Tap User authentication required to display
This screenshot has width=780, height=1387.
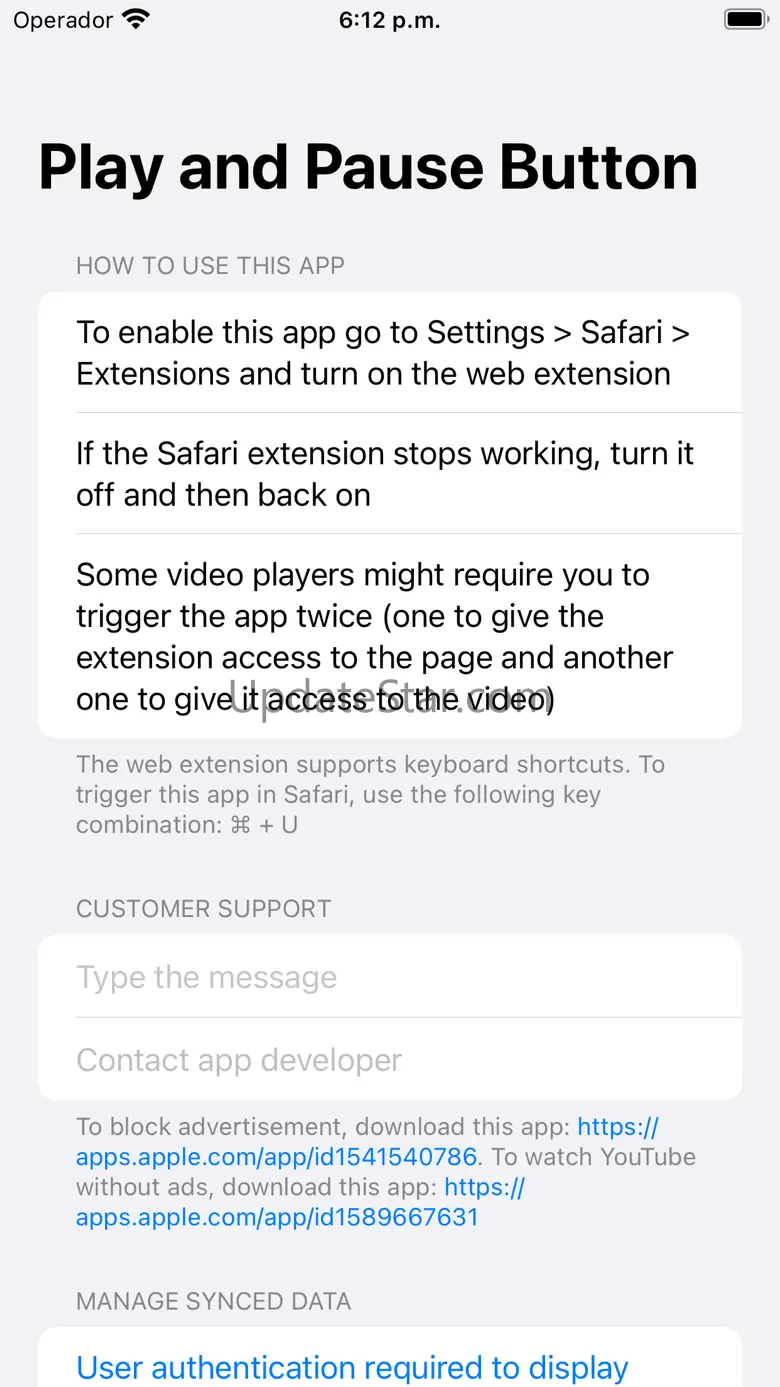tap(352, 1367)
